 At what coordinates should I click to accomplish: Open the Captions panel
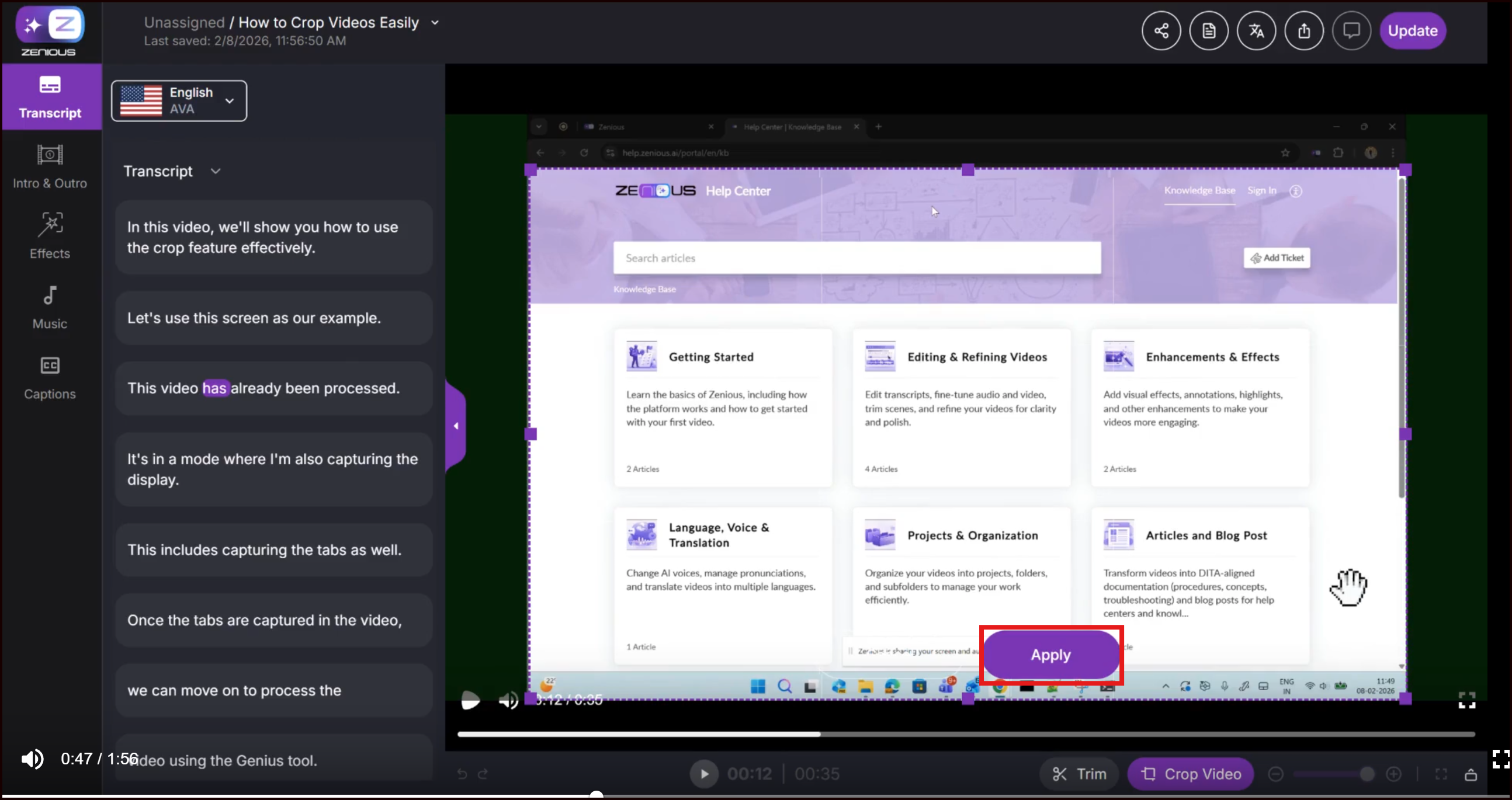[50, 377]
